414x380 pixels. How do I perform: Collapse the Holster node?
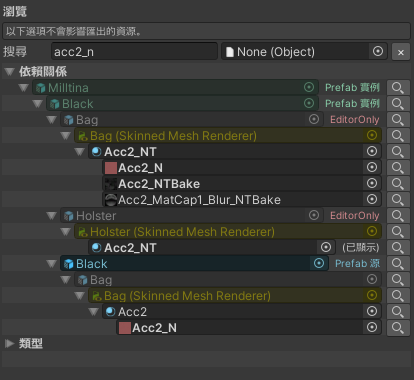click(52, 216)
